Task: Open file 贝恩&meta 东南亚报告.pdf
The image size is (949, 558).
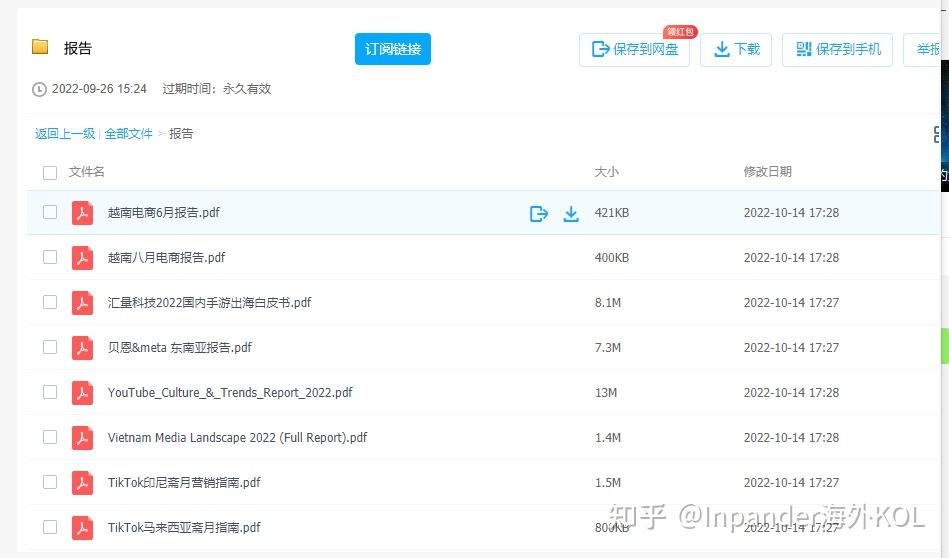Action: pyautogui.click(x=180, y=347)
